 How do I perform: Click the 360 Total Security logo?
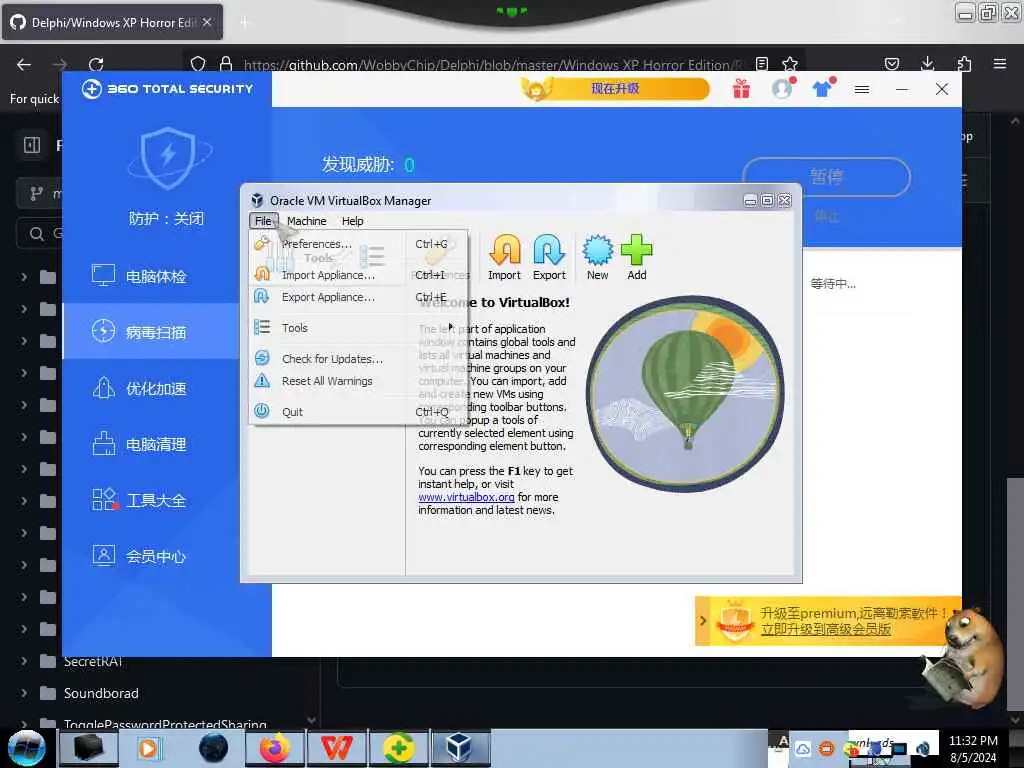(x=167, y=89)
